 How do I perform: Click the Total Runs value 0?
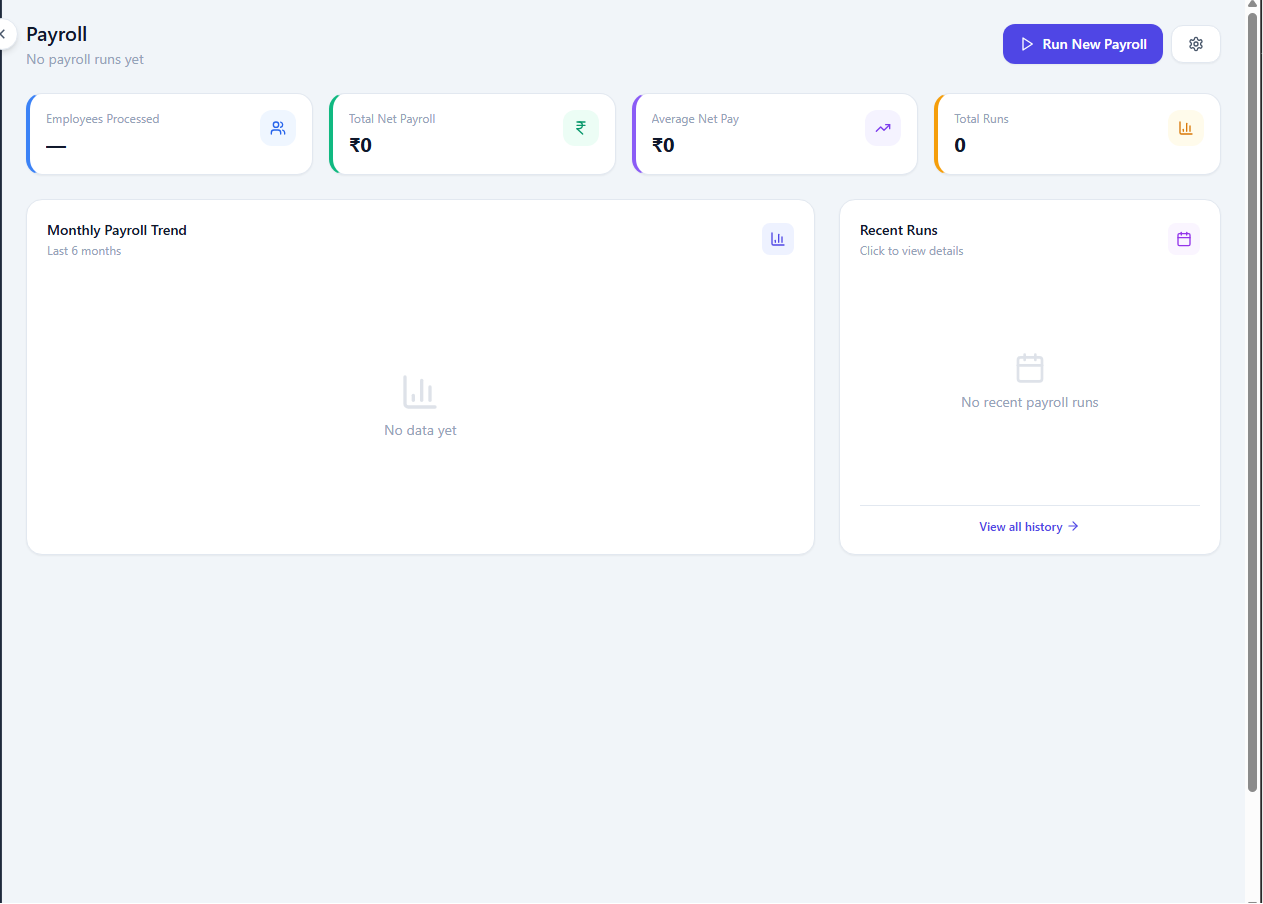click(x=960, y=146)
